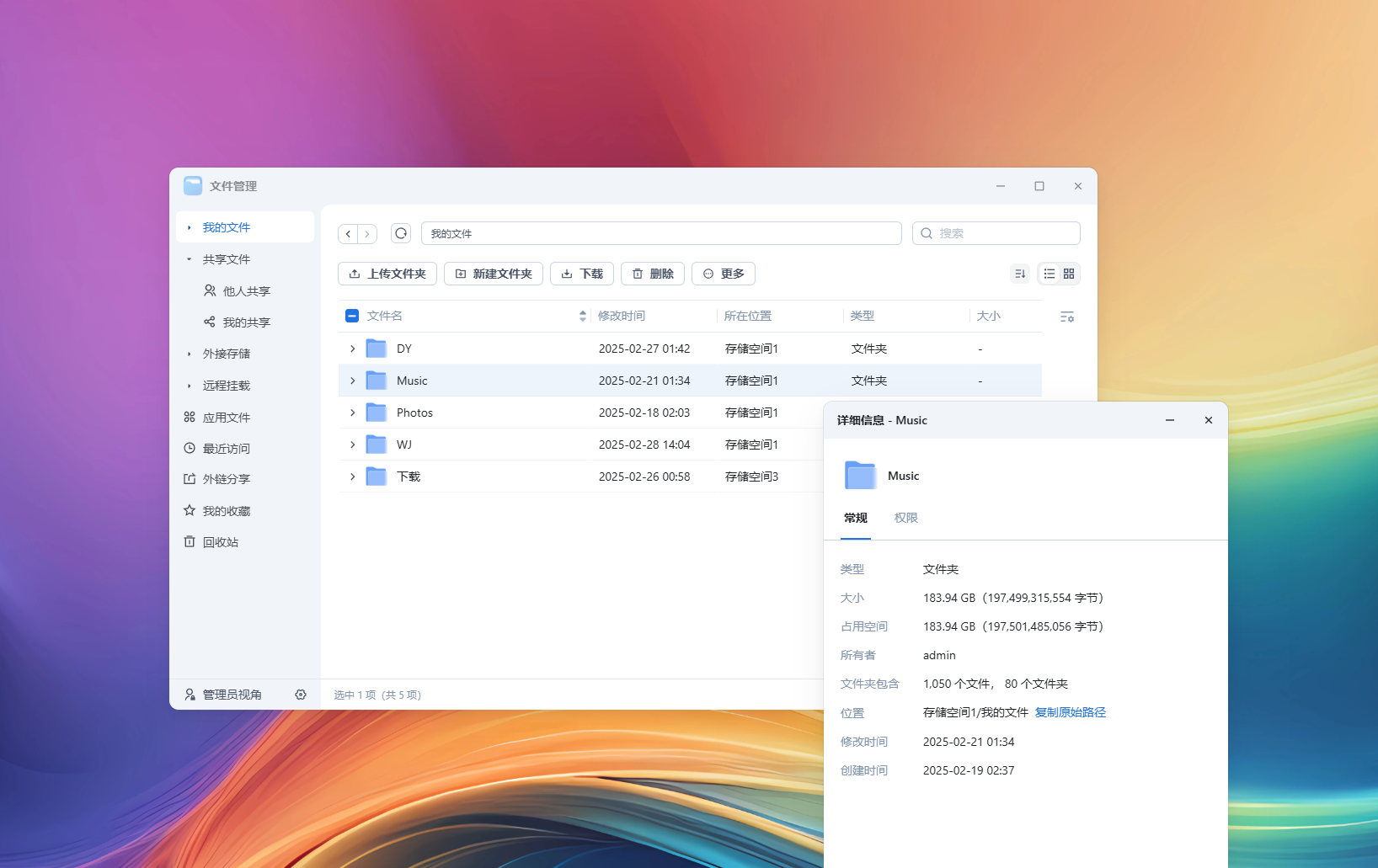Expand the WJ folder row
The width and height of the screenshot is (1378, 868).
(x=353, y=445)
